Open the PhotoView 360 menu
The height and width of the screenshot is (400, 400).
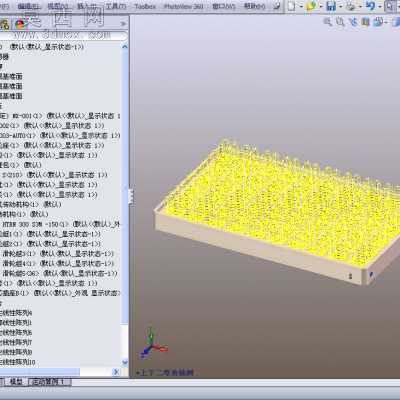coord(184,6)
